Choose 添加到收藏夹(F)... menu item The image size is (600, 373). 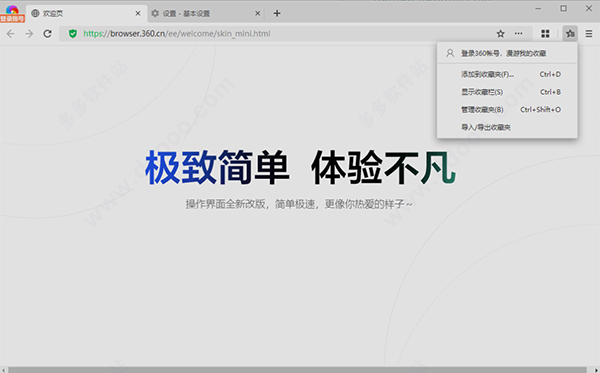pyautogui.click(x=507, y=74)
